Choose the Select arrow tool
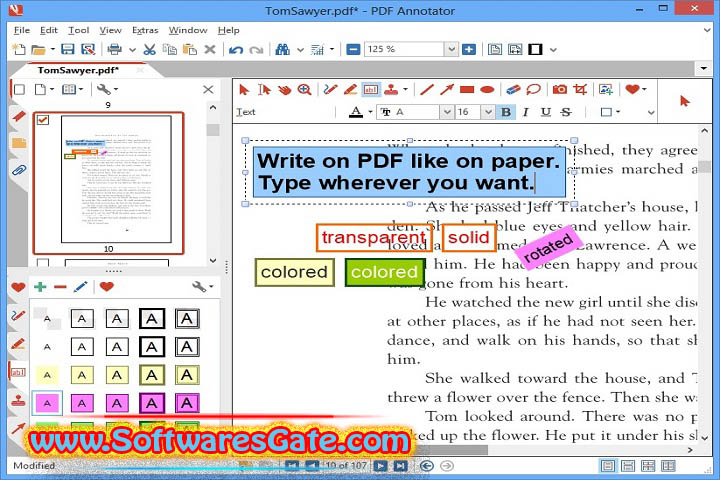This screenshot has width=720, height=480. (x=244, y=90)
